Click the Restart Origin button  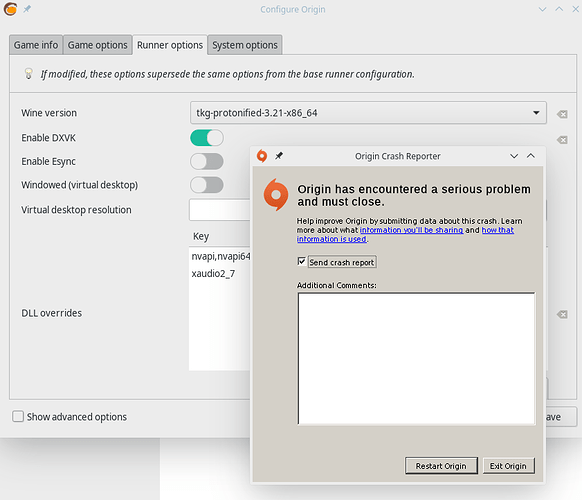441,466
